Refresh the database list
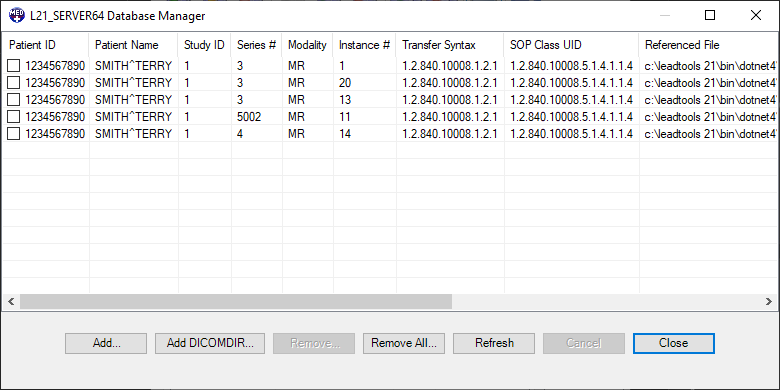 [x=494, y=343]
